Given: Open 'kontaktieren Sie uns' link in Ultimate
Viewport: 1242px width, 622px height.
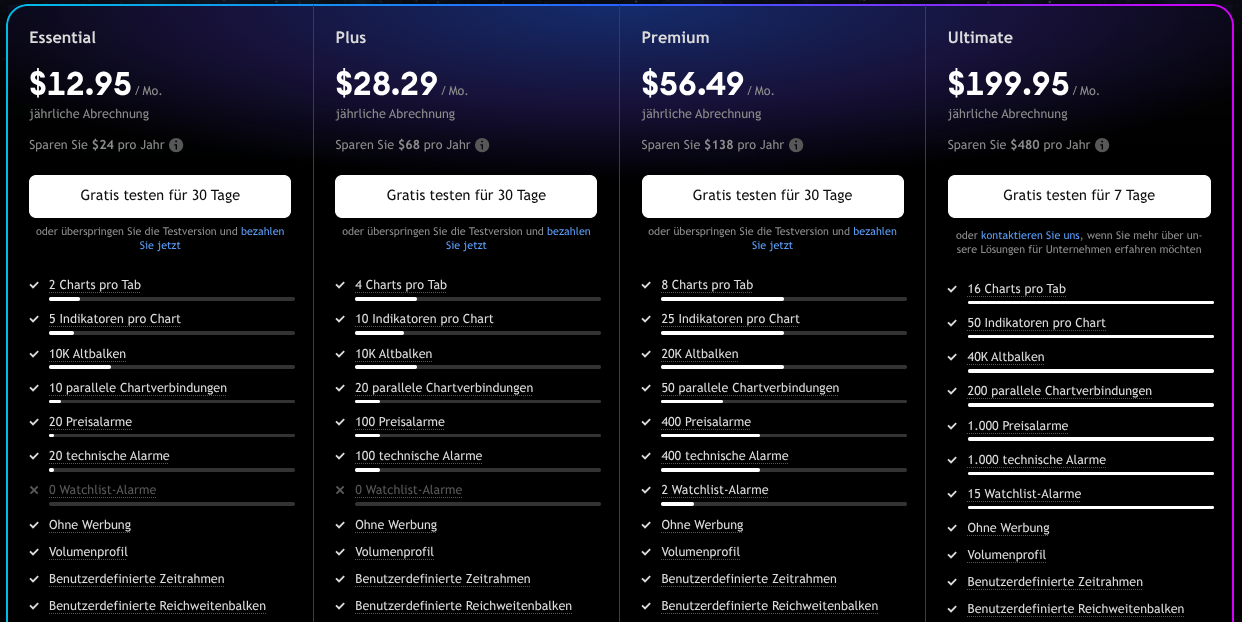Looking at the screenshot, I should tap(1030, 236).
